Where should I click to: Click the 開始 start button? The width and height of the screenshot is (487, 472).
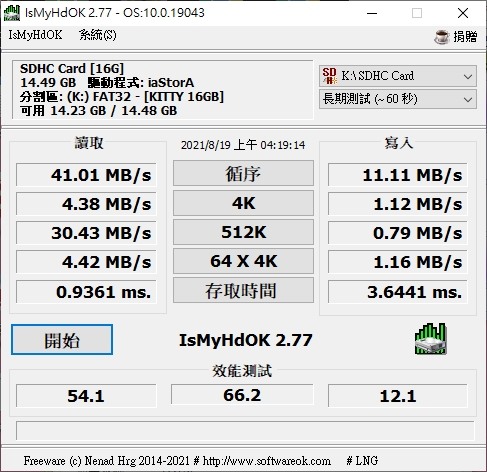point(62,340)
